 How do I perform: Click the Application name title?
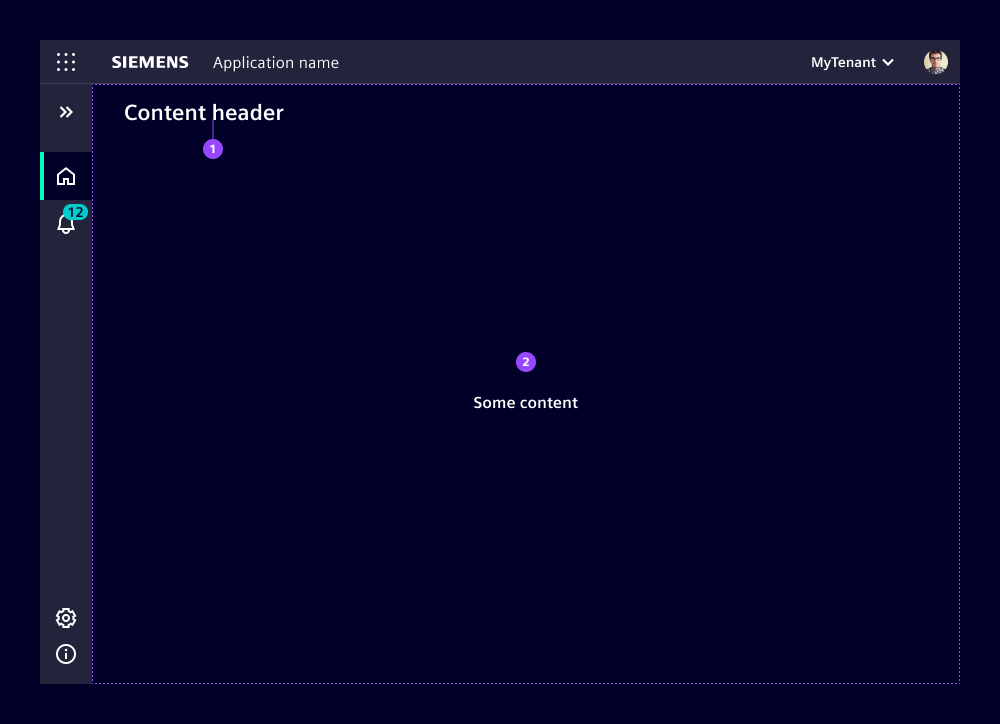(x=276, y=63)
